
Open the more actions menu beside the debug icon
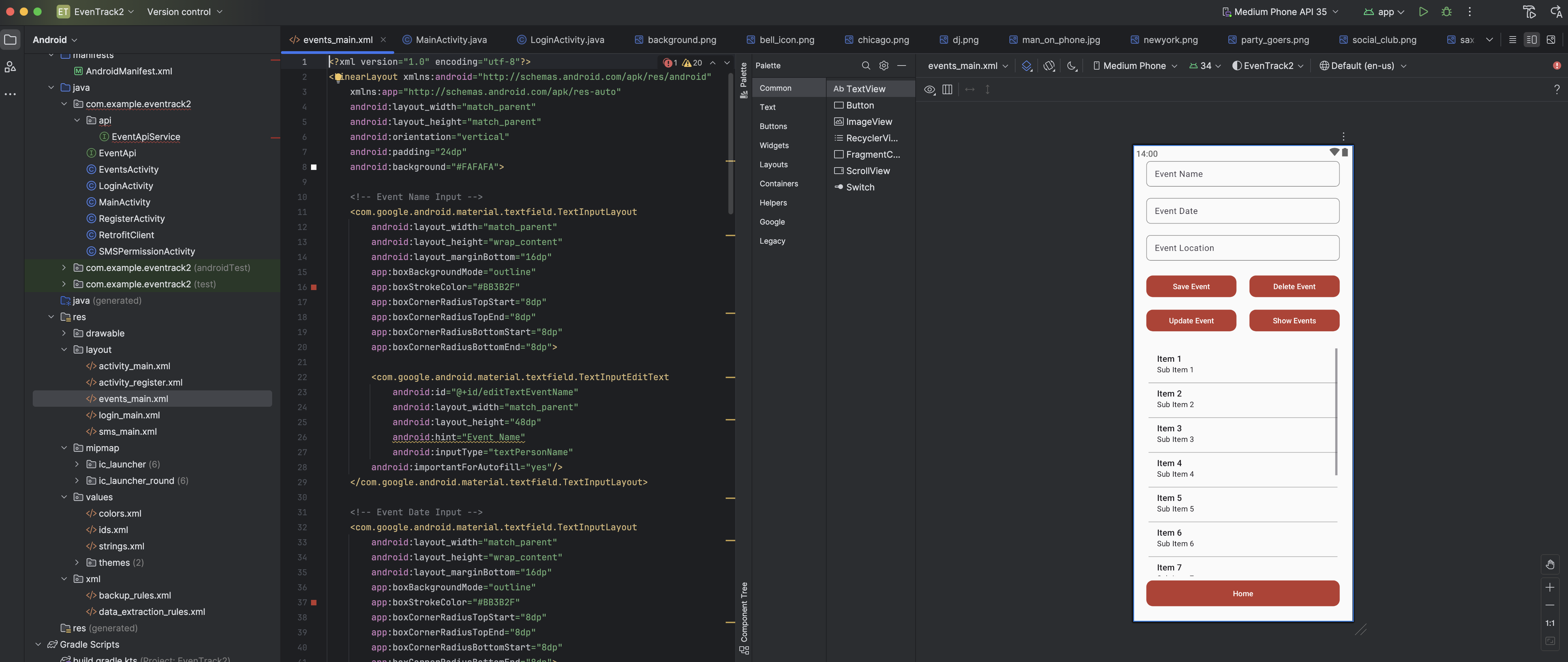[x=1469, y=12]
